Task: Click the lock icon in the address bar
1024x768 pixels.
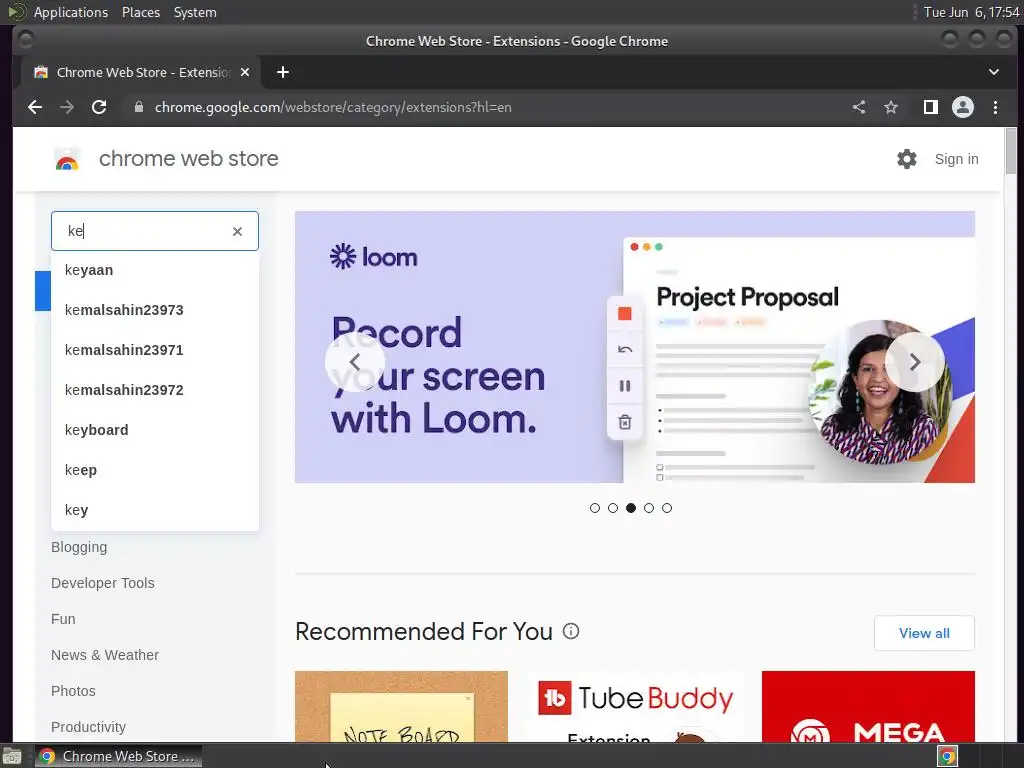Action: (138, 107)
